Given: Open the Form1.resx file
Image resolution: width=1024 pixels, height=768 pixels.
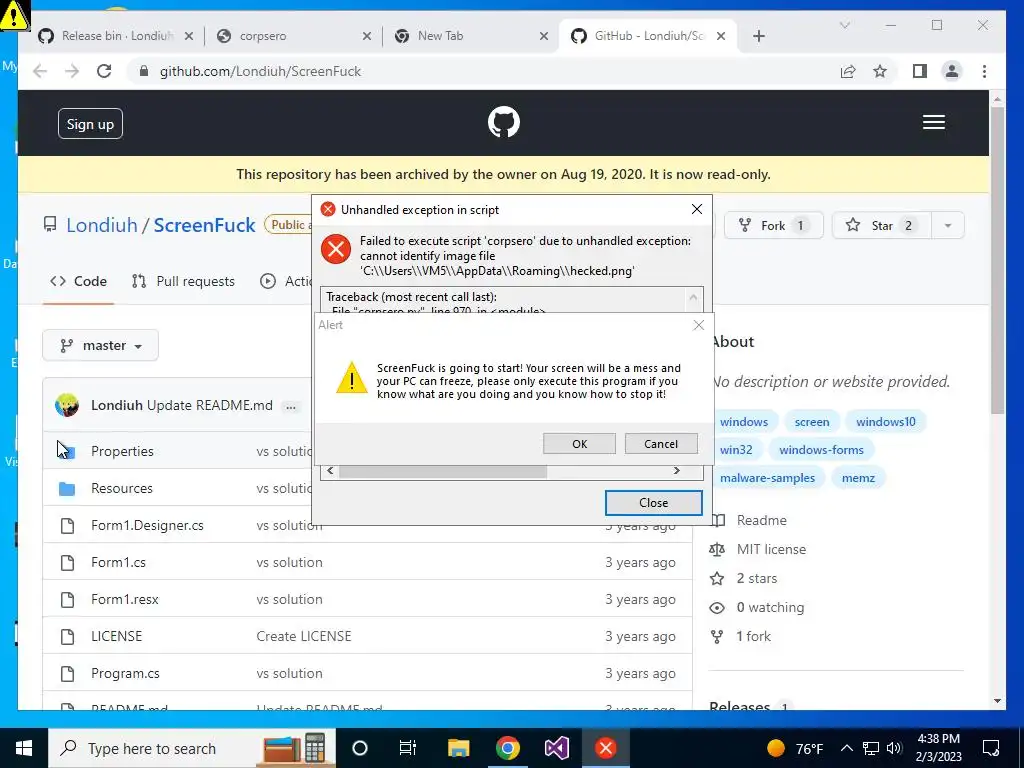Looking at the screenshot, I should click(x=125, y=600).
